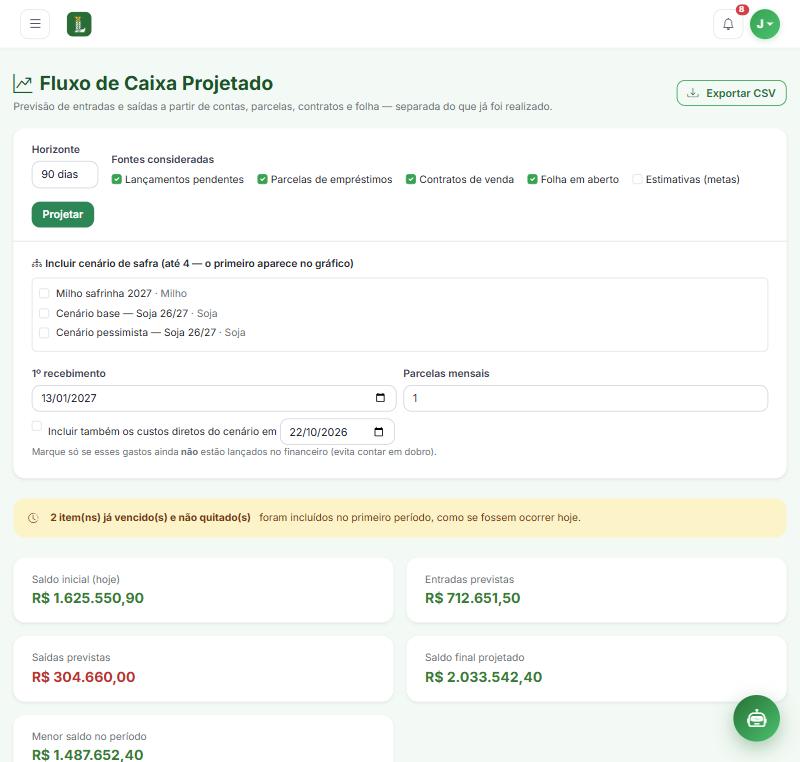Check Milho safrinha 2027 scenario
Viewport: 800px width, 762px height.
pyautogui.click(x=44, y=293)
